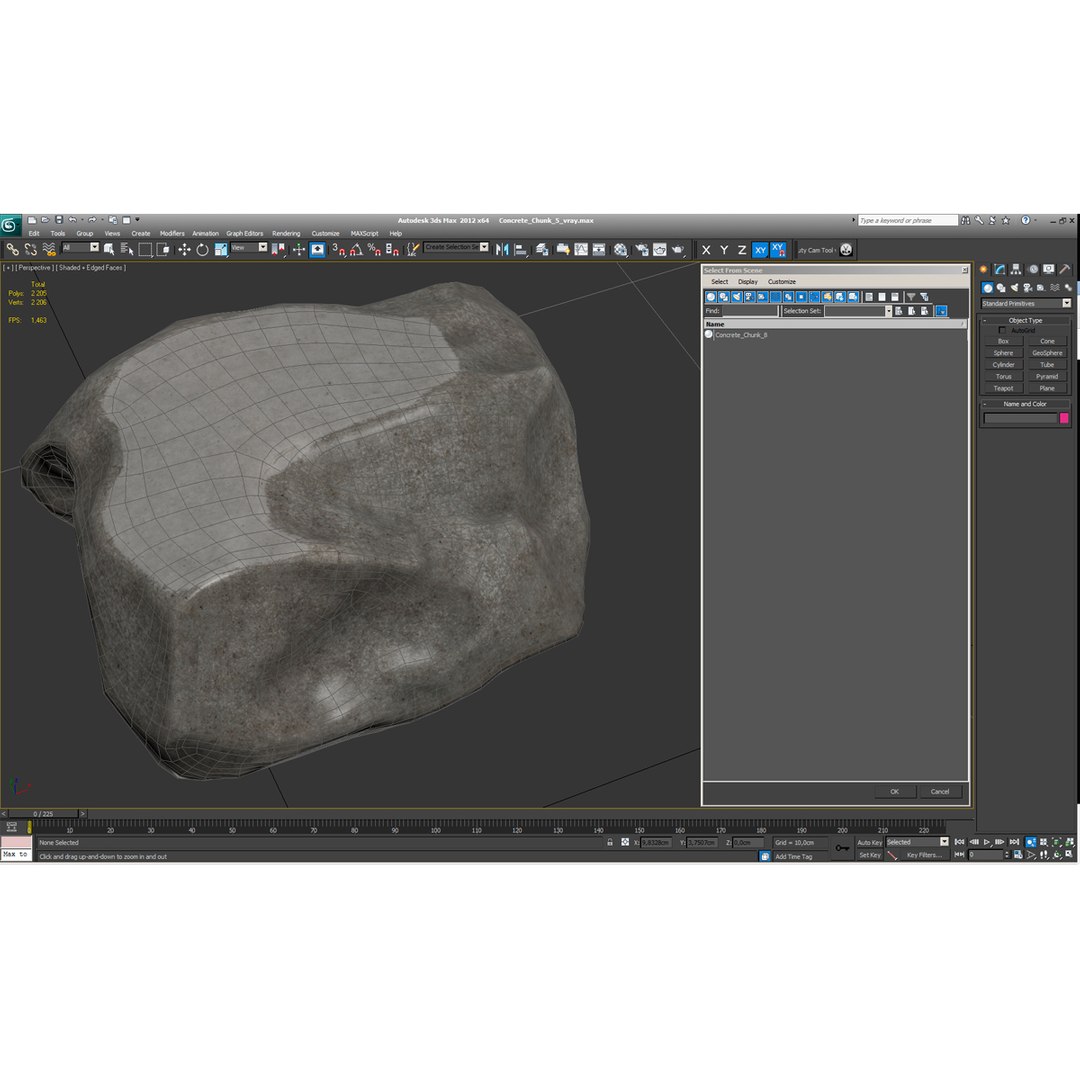Screen dimensions: 1080x1080
Task: Click the Mirror tool in main toolbar
Action: pyautogui.click(x=502, y=249)
